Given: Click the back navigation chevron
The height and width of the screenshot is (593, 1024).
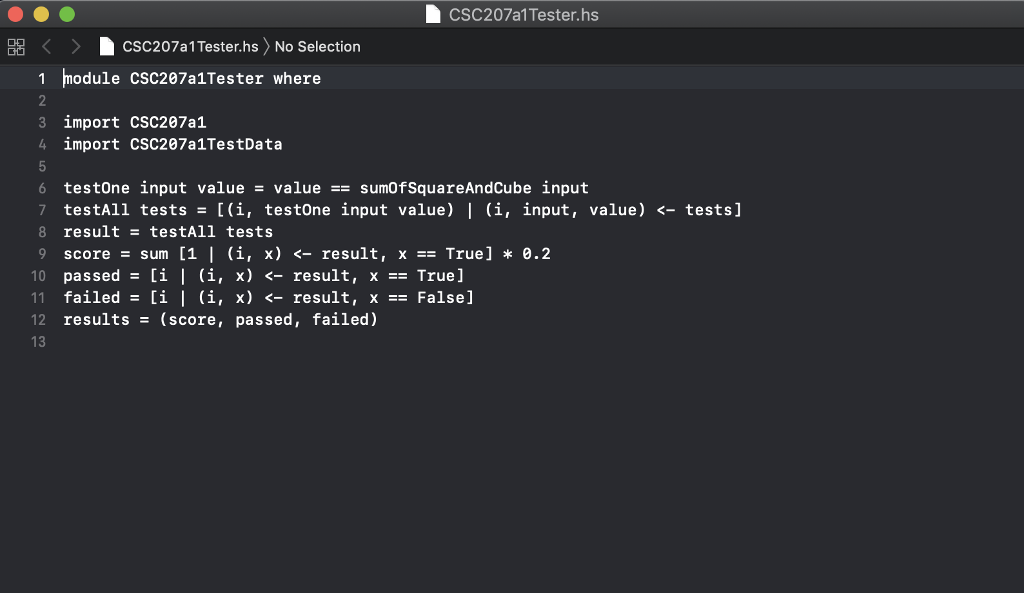Looking at the screenshot, I should [x=47, y=46].
